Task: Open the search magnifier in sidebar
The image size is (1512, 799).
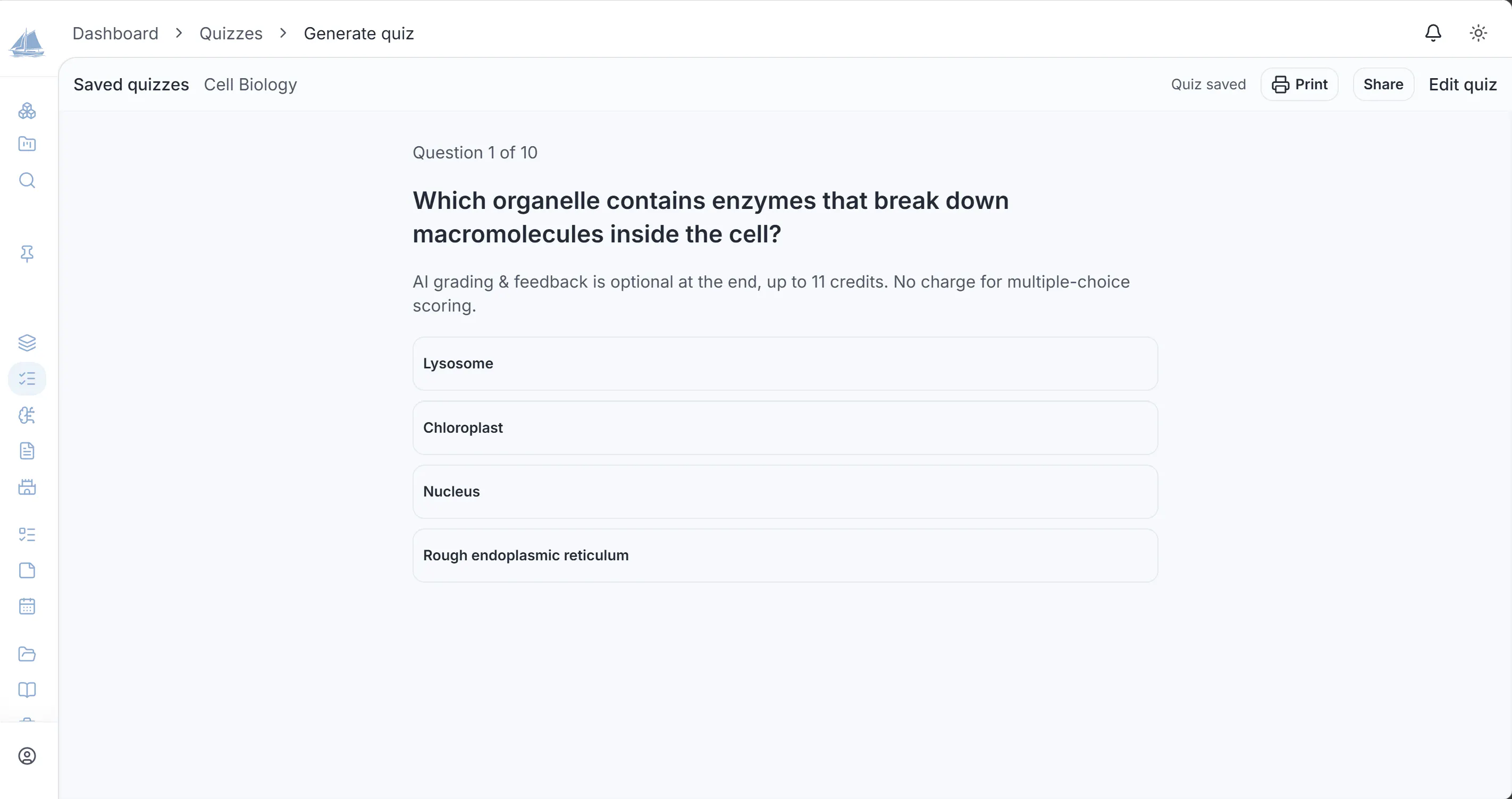Action: (27, 180)
